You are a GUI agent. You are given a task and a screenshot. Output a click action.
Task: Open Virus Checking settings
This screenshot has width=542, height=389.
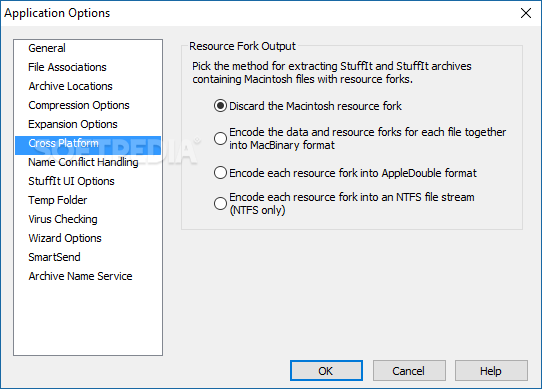63,219
